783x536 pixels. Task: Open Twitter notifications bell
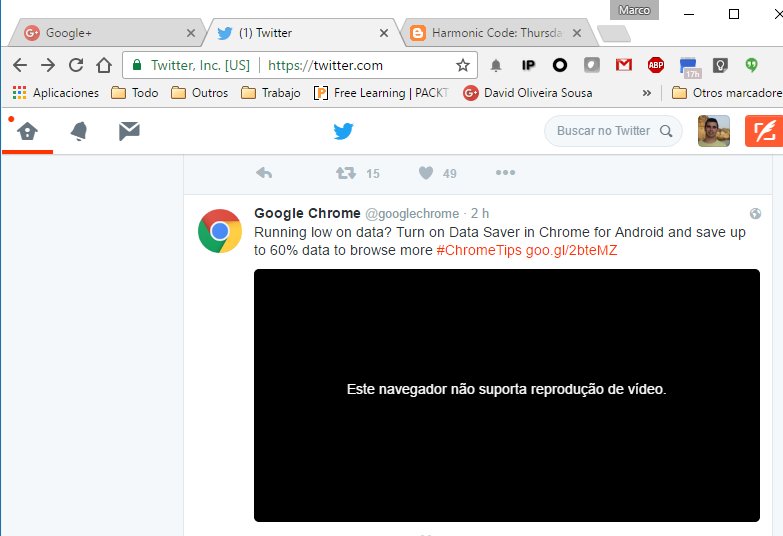(79, 131)
